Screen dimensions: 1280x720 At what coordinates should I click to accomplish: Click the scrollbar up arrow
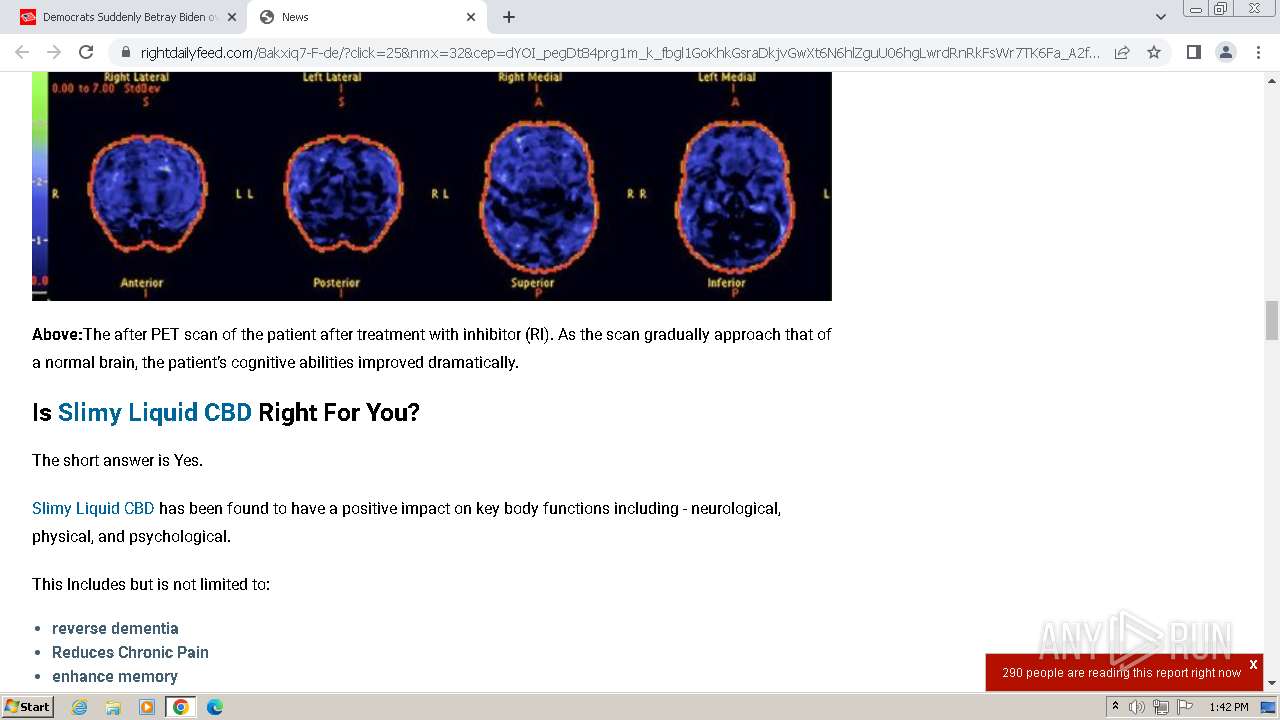(1272, 79)
